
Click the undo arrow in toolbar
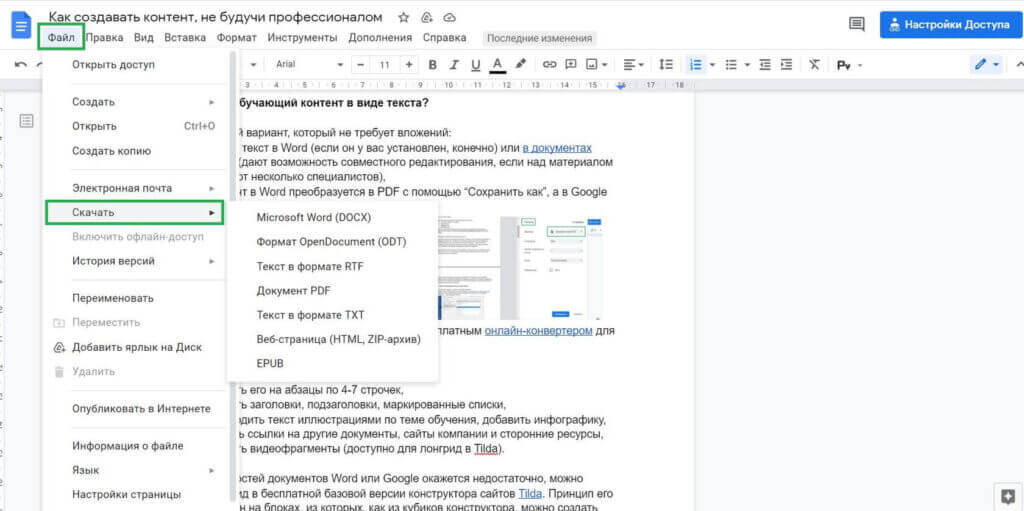tap(21, 65)
